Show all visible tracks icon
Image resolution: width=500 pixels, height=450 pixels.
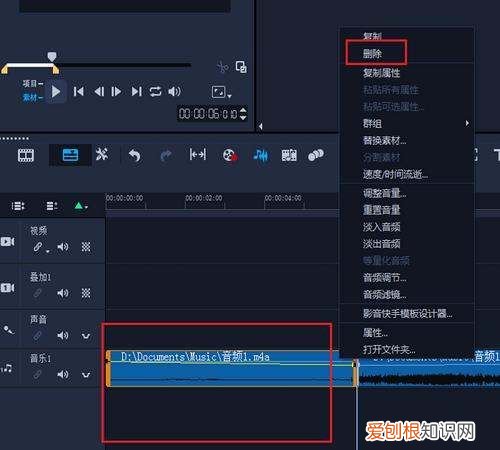click(x=18, y=206)
